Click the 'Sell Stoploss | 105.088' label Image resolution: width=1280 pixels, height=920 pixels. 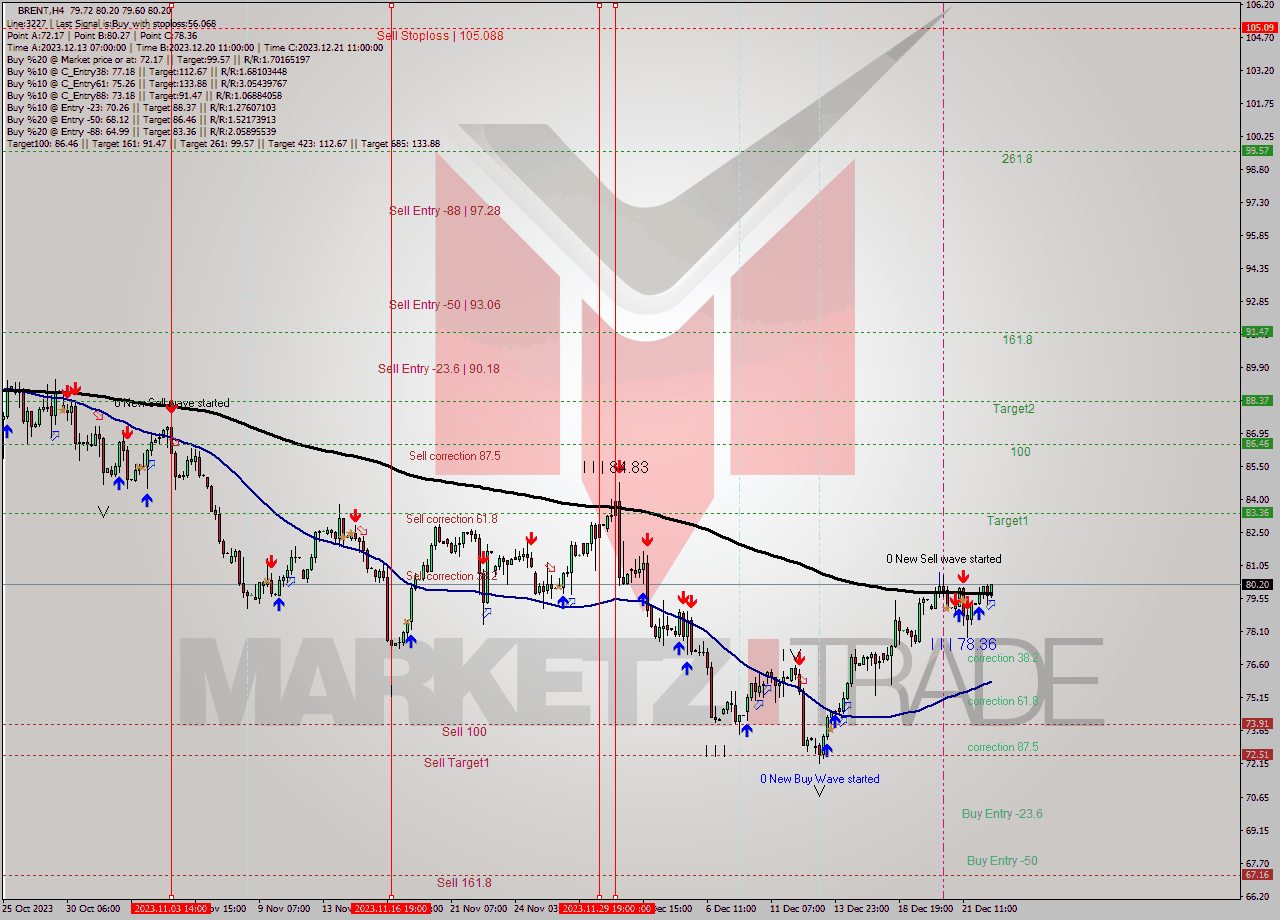point(439,35)
